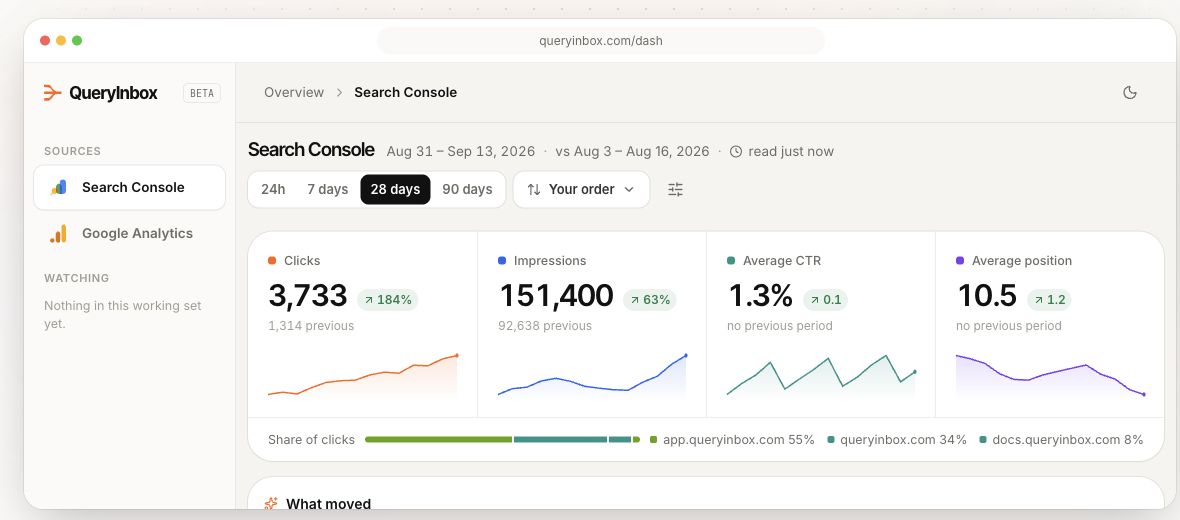
Task: Click the SOURCES section label
Action: point(72,151)
